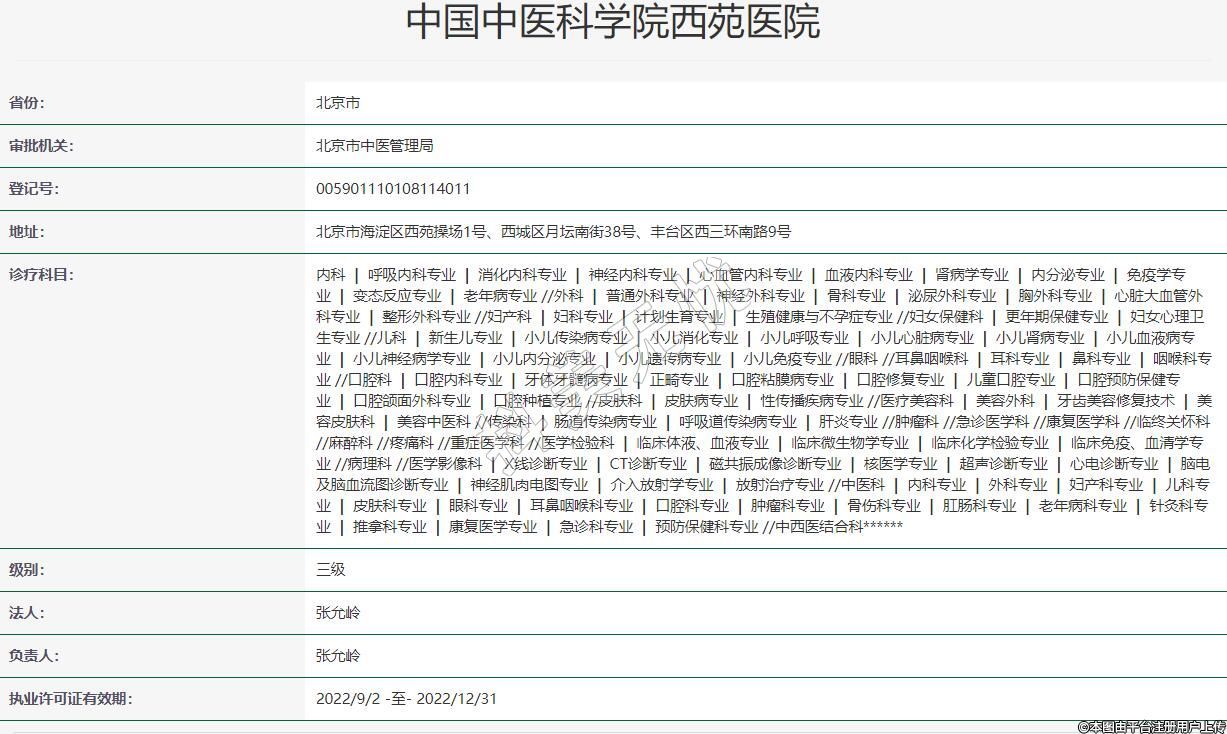Click the name 张允岭 in the 负责人 row
The width and height of the screenshot is (1227, 734).
click(x=338, y=656)
